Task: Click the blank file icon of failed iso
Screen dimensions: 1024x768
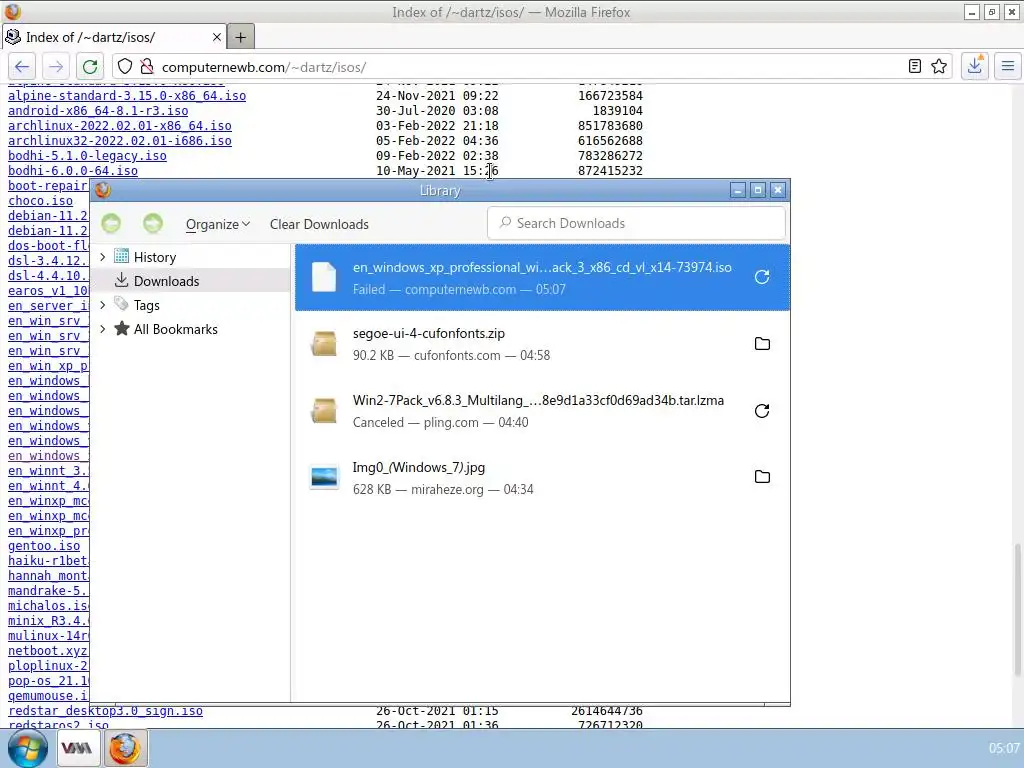Action: (324, 277)
